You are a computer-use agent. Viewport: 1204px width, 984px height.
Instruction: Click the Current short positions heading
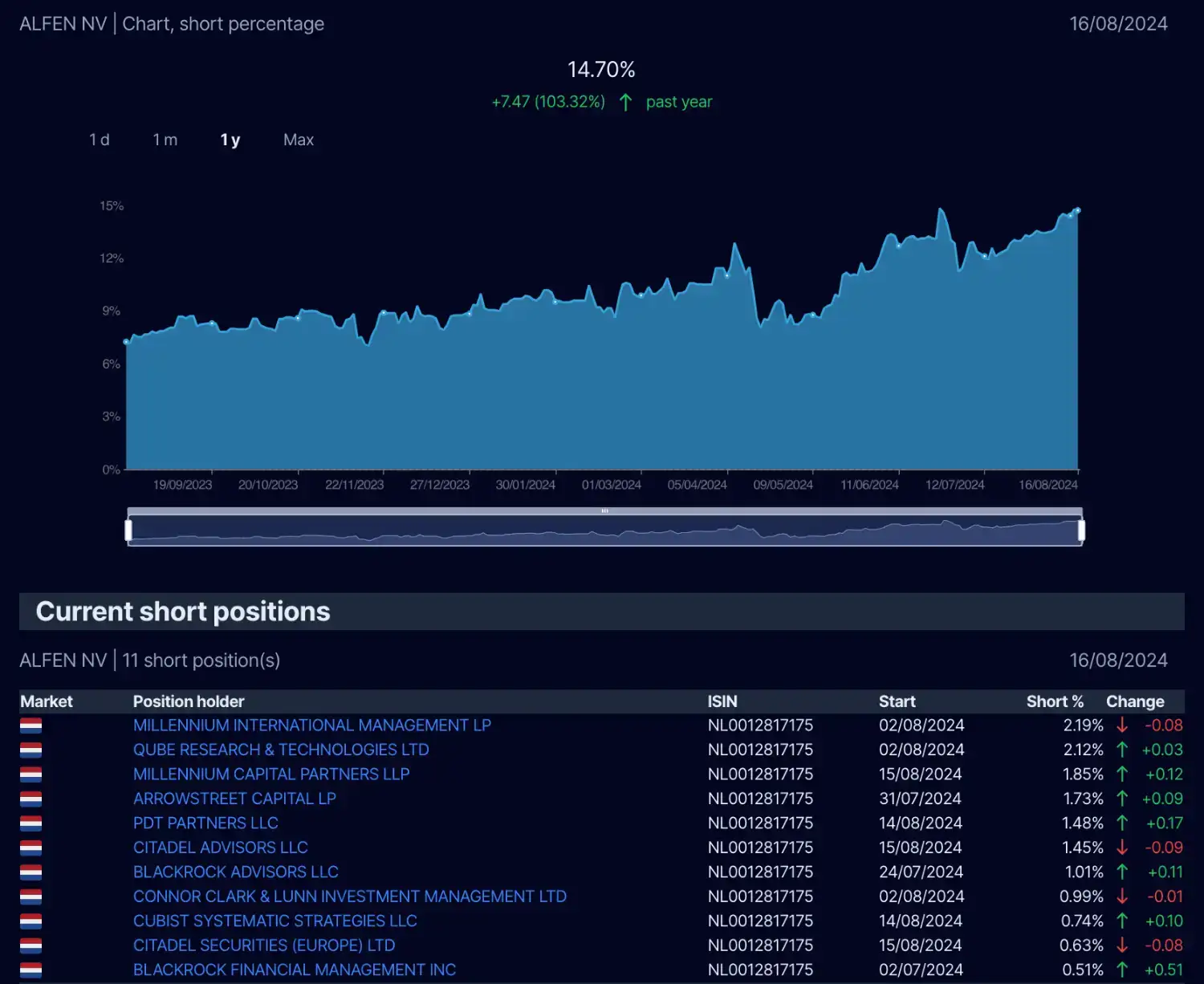coord(183,612)
